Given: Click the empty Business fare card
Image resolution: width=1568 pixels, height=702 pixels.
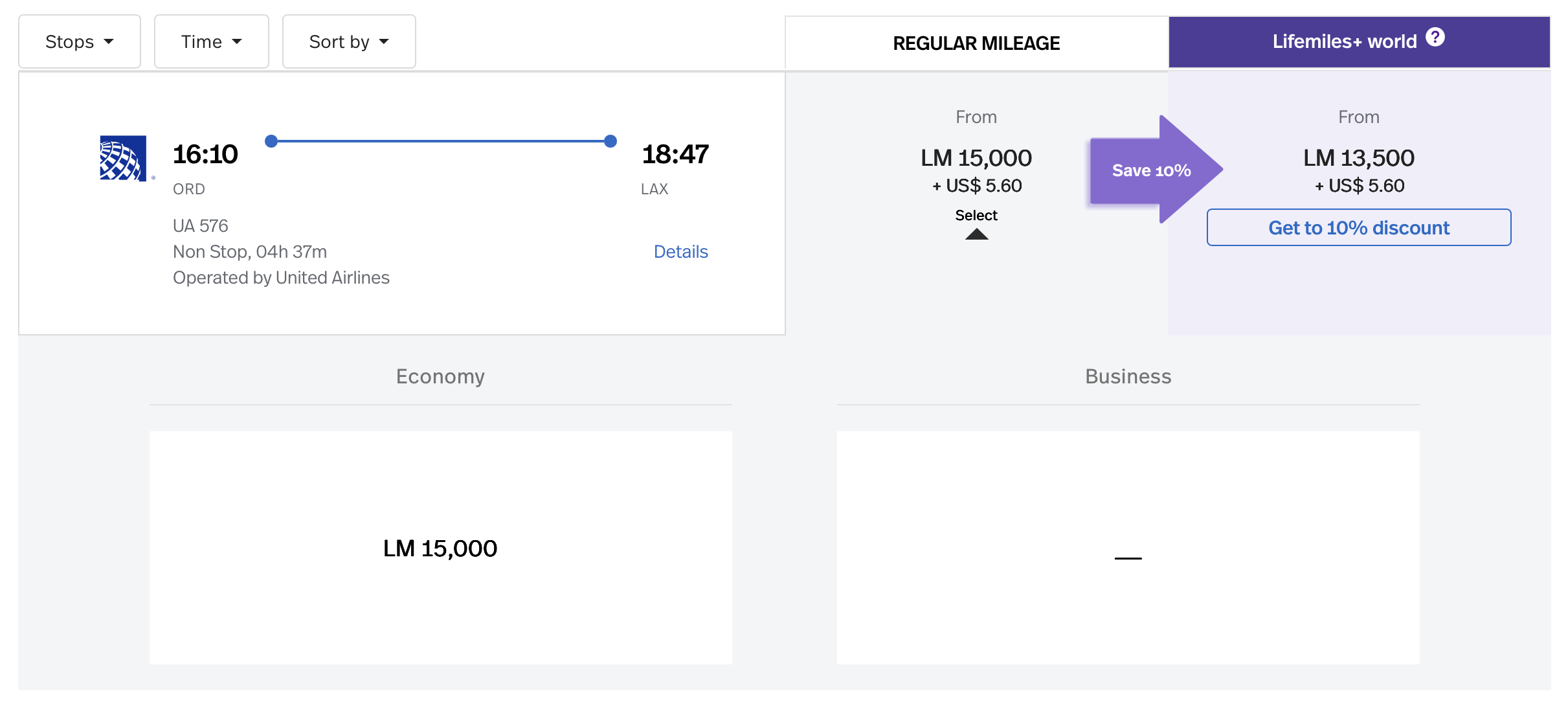Looking at the screenshot, I should pos(1128,548).
